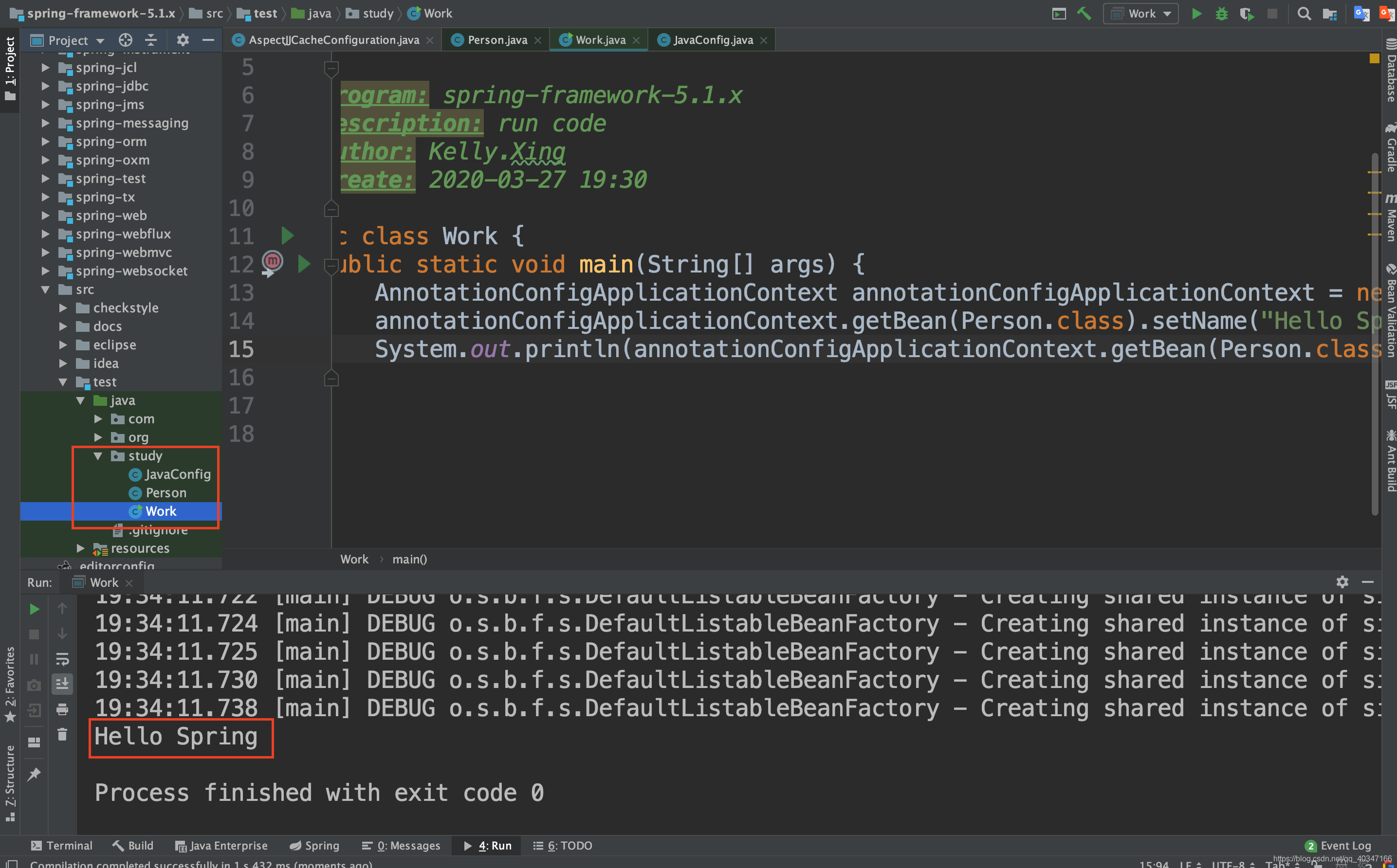Image resolution: width=1397 pixels, height=868 pixels.
Task: Click the green Run button in top toolbar
Action: coord(1196,14)
